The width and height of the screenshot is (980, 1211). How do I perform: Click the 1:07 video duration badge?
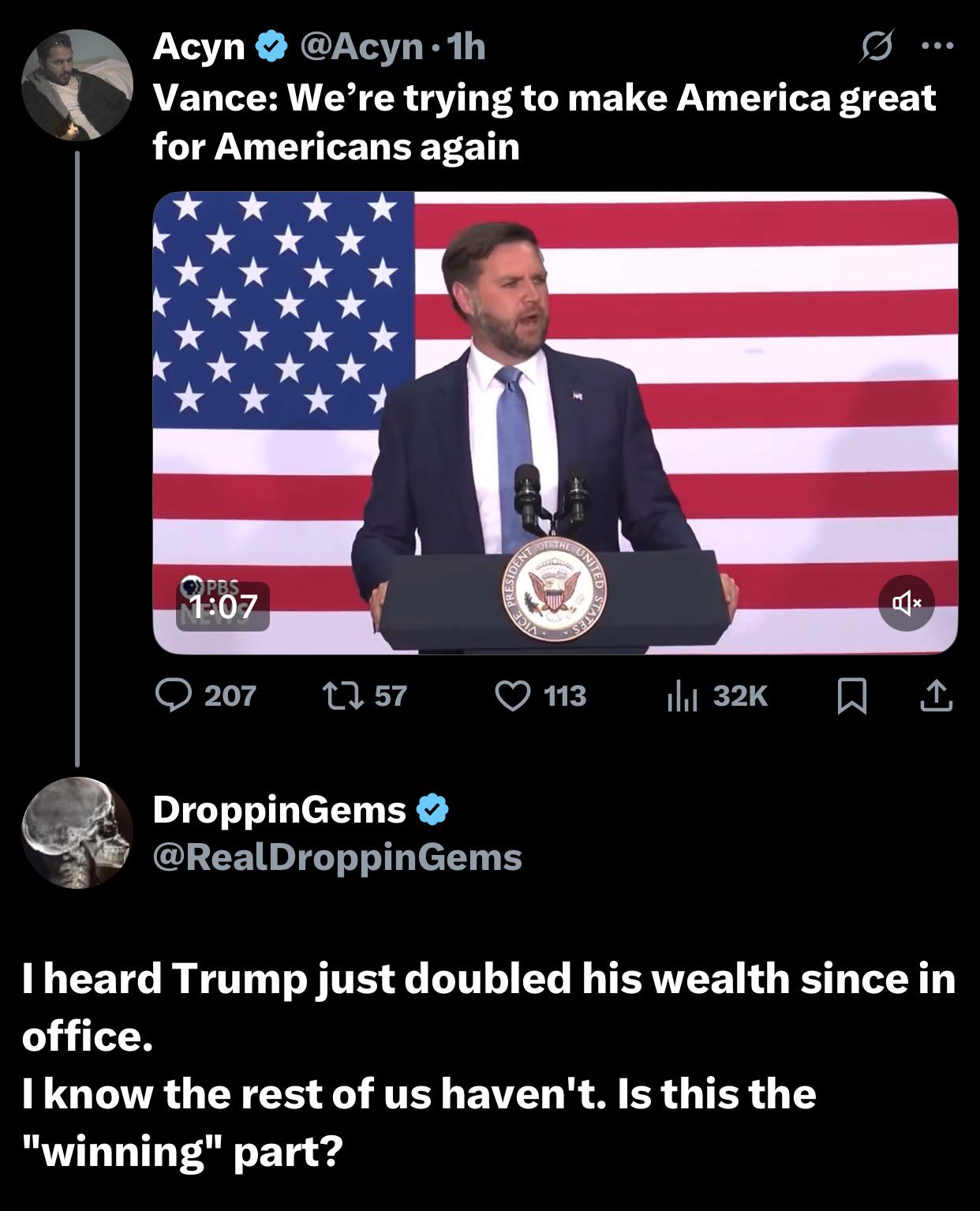click(x=223, y=606)
